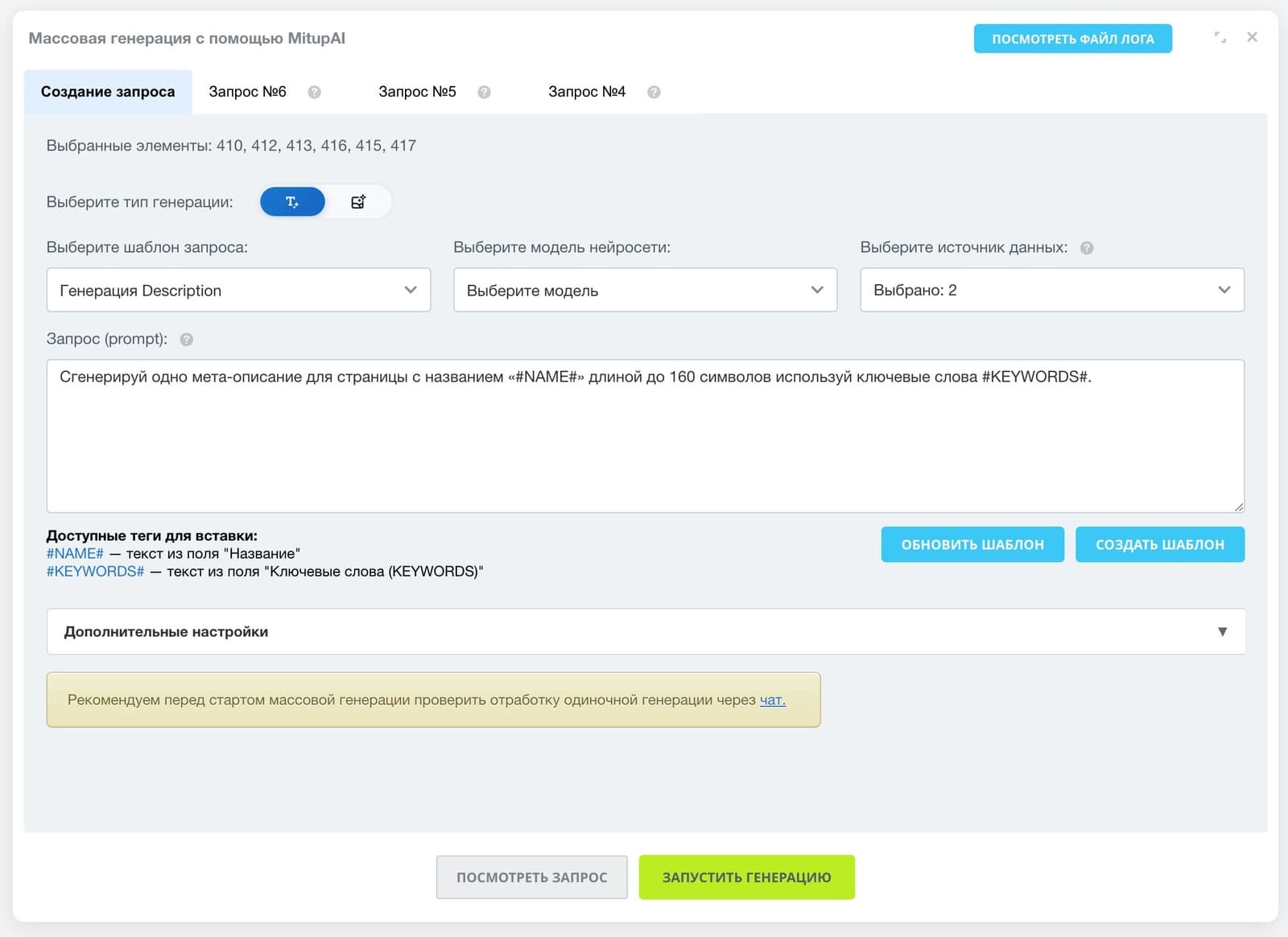The image size is (1288, 937).
Task: Follow the чат link in the notice
Action: tap(772, 700)
